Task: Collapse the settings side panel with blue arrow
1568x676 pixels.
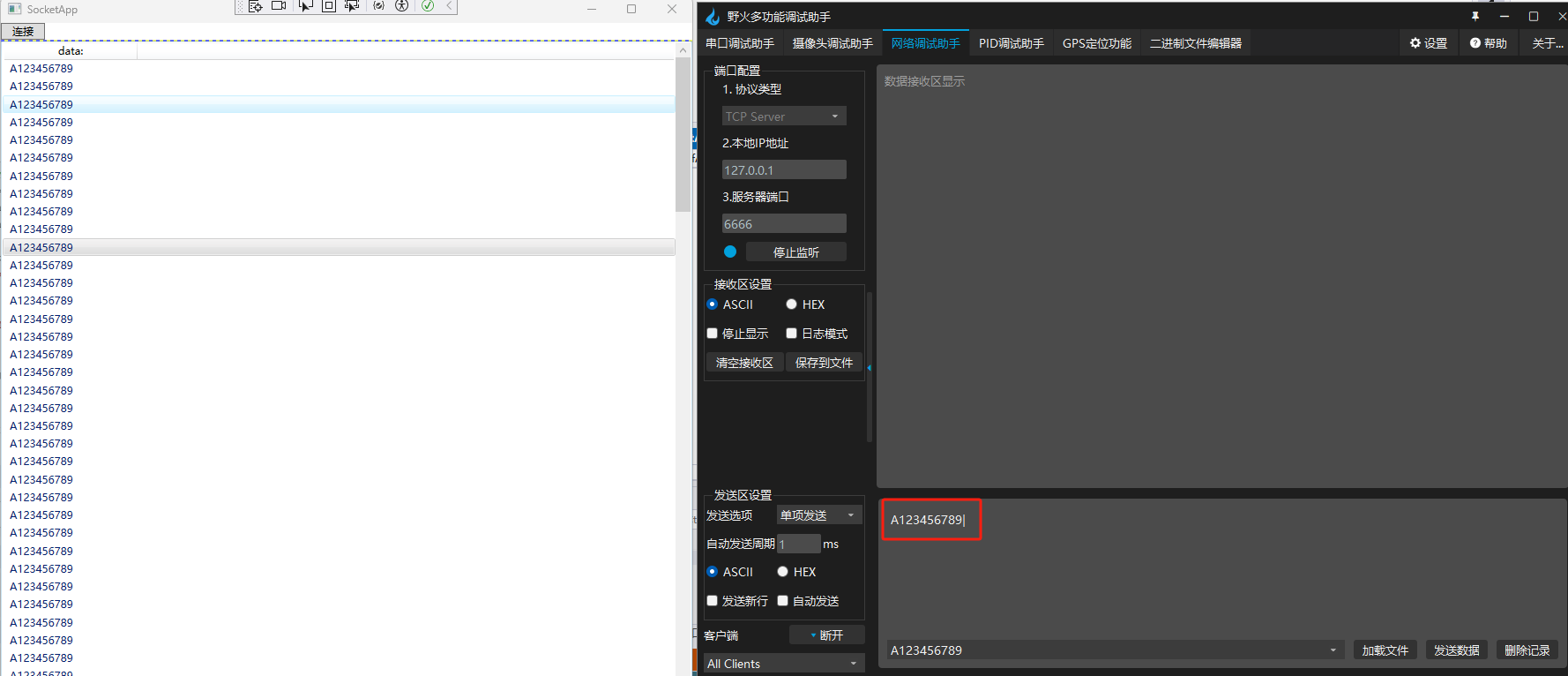Action: coord(869,367)
